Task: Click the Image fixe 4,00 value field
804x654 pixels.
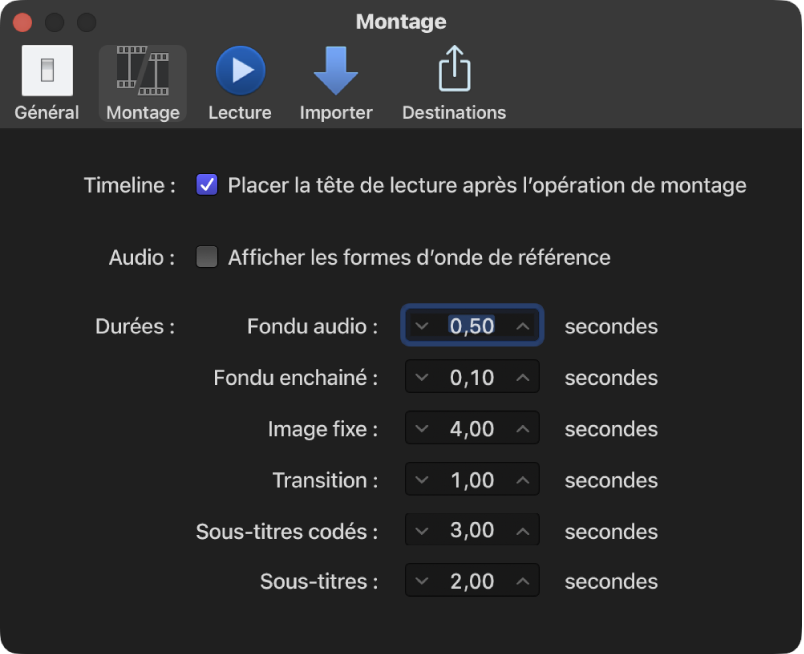Action: click(472, 429)
